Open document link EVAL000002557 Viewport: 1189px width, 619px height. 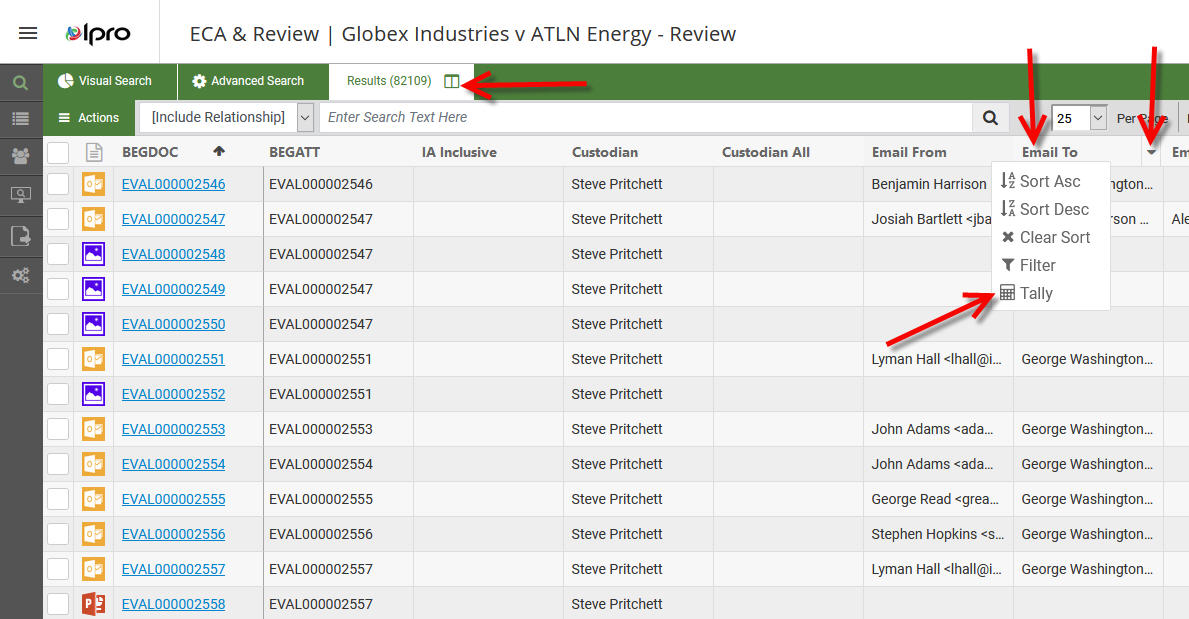(x=174, y=569)
